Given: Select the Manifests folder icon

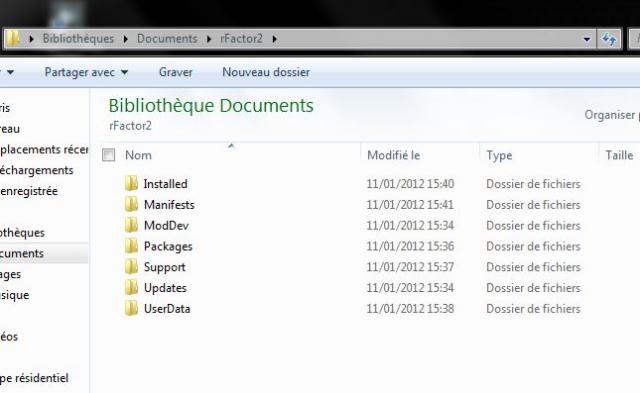Looking at the screenshot, I should click(131, 204).
